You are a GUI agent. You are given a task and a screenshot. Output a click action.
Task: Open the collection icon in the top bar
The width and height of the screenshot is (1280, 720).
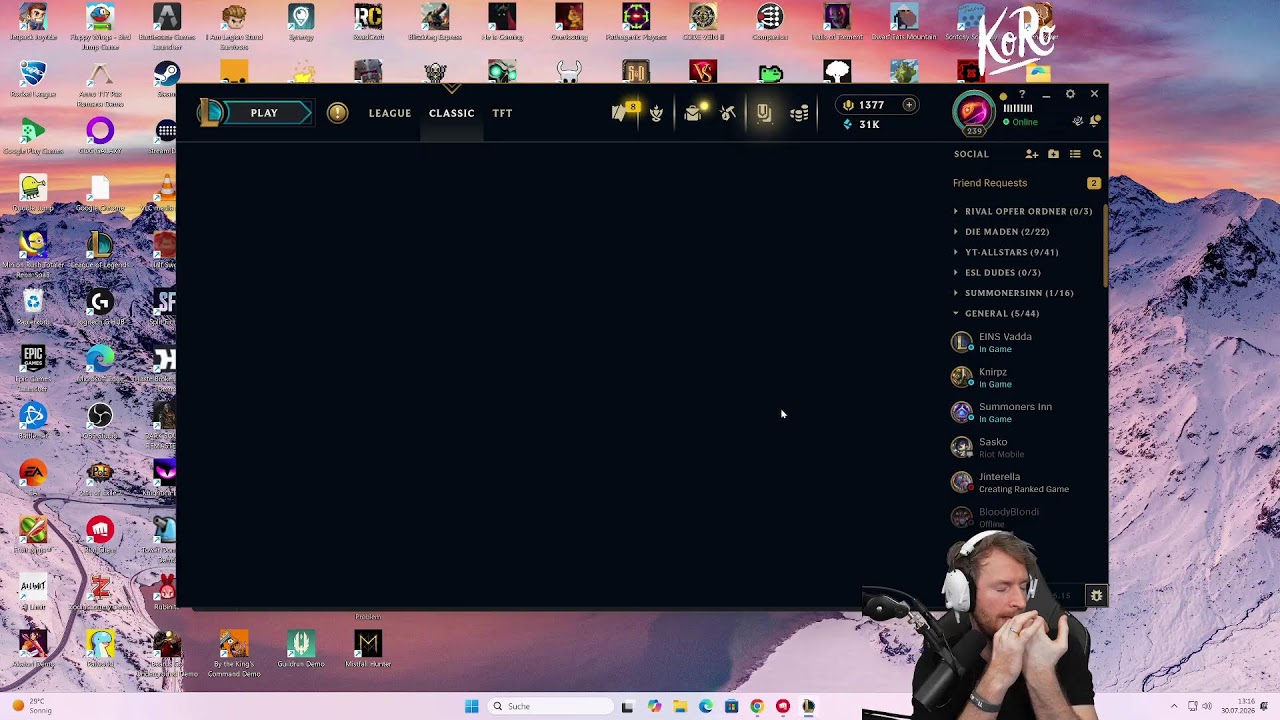click(764, 114)
